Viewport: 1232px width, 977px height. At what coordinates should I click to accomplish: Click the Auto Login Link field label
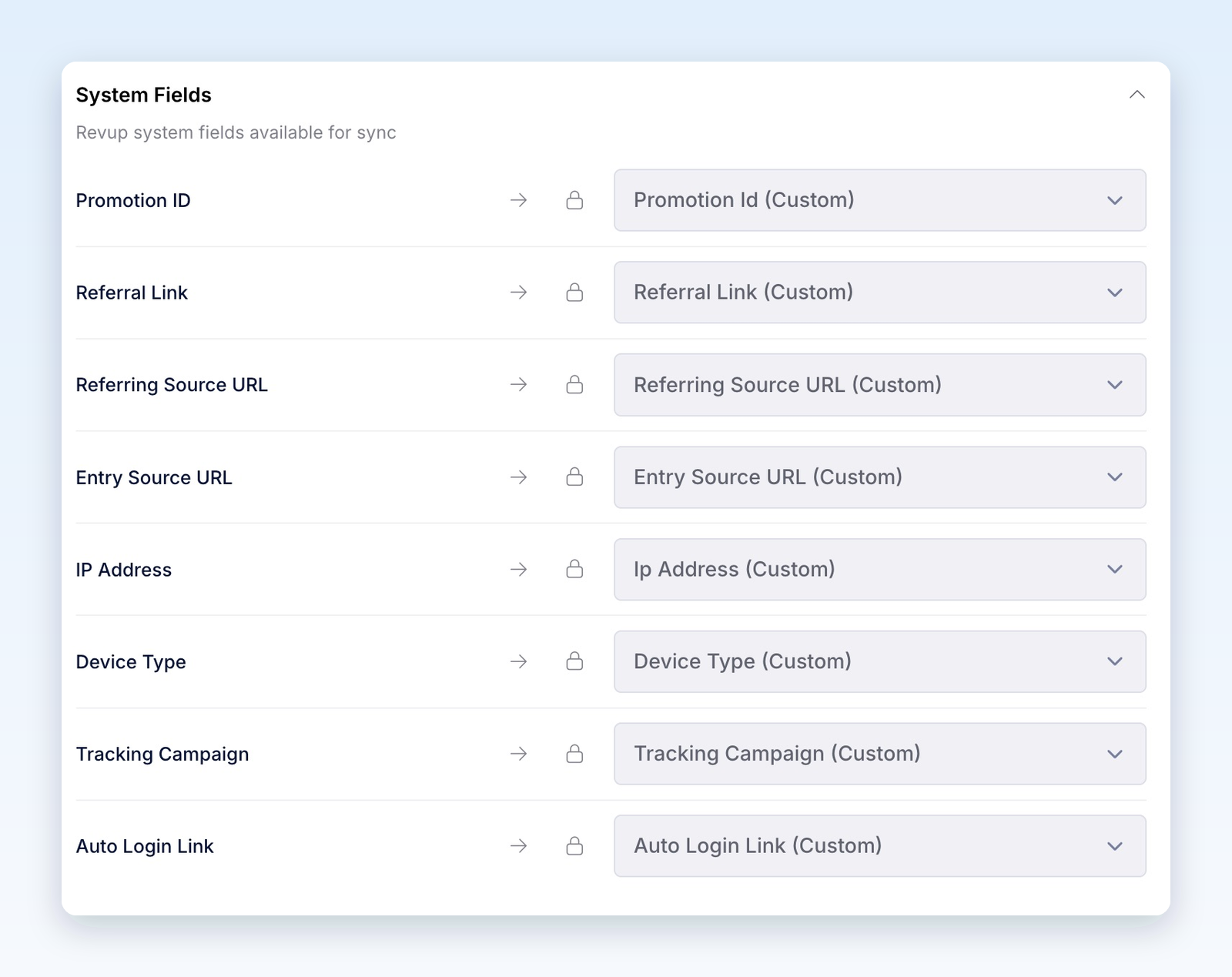coord(145,846)
